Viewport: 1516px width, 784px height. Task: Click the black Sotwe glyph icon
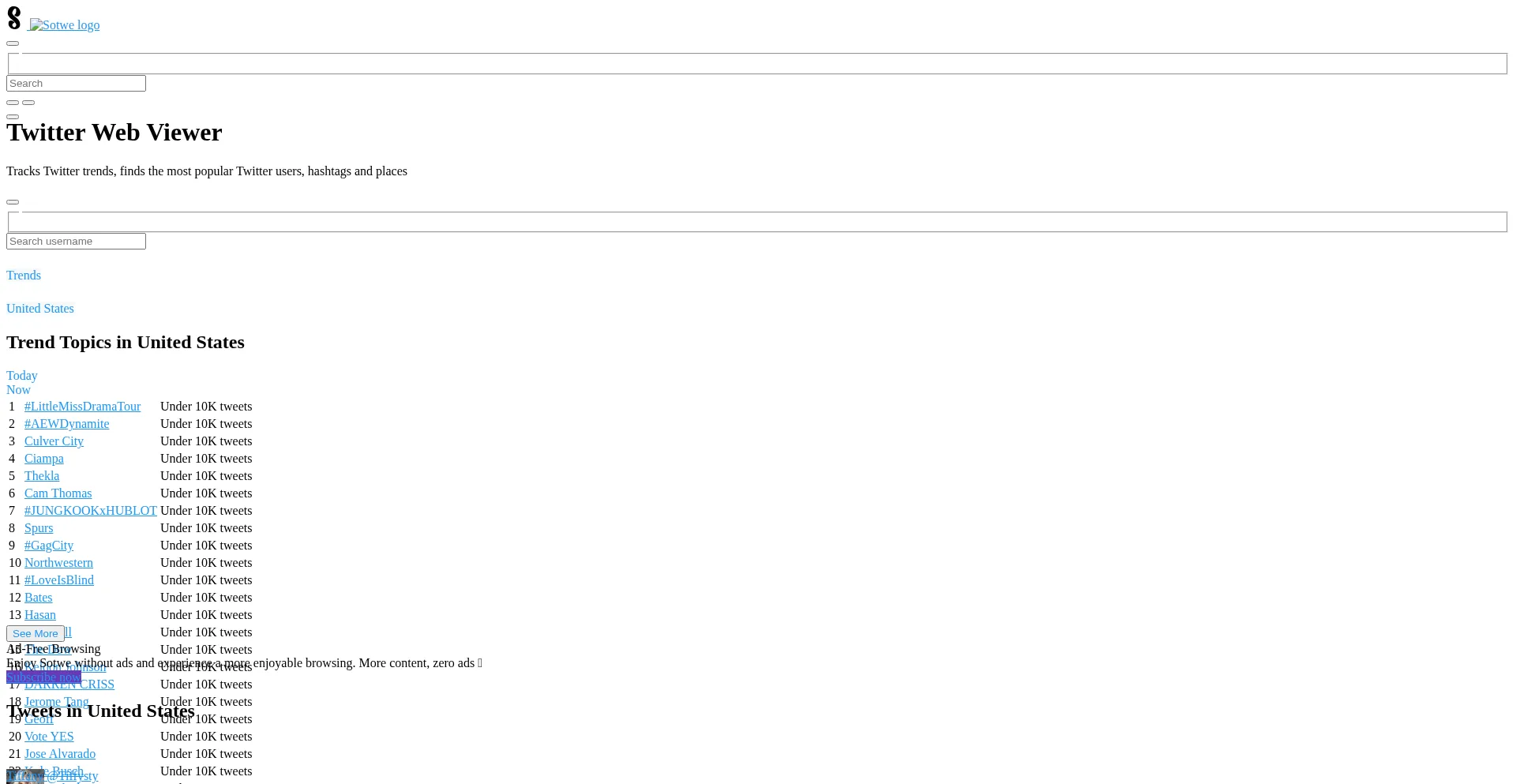(x=13, y=18)
